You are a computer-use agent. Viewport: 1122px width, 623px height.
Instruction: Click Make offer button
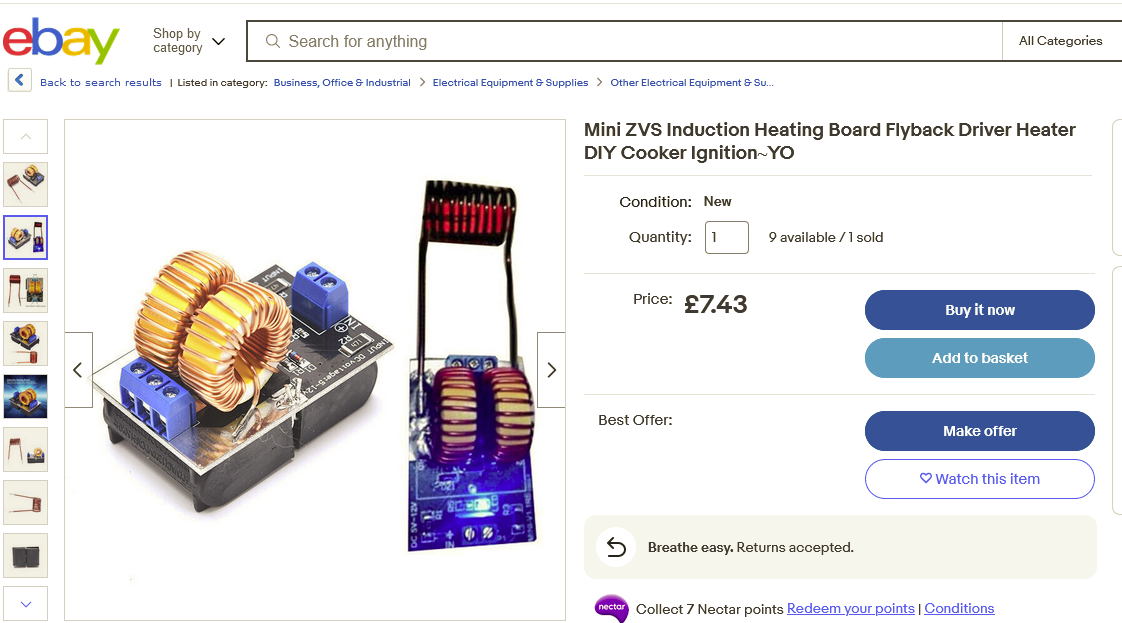(979, 431)
